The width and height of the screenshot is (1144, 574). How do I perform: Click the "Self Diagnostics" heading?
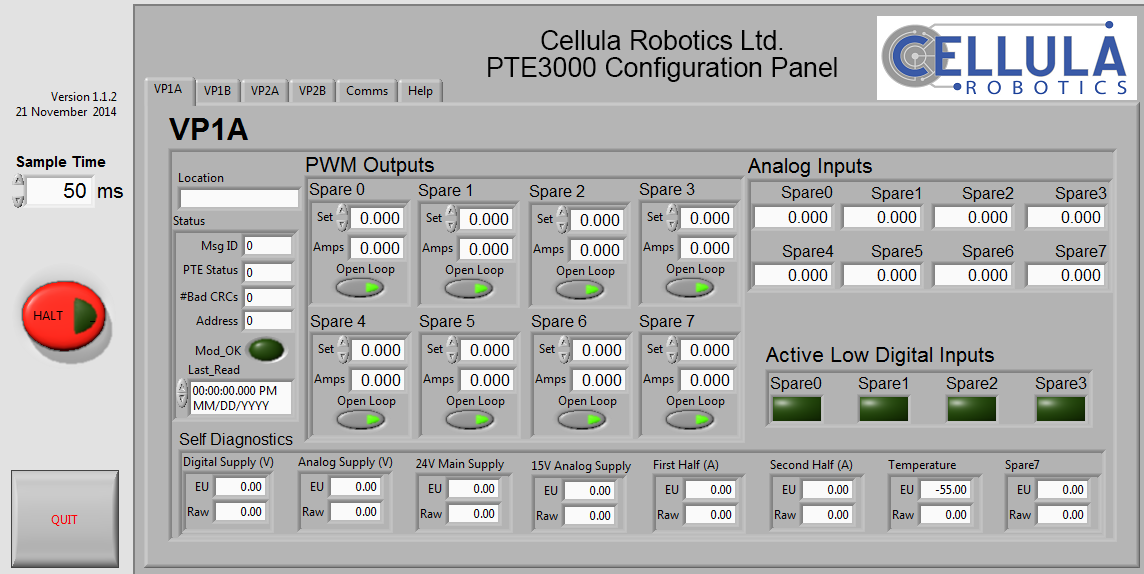click(236, 439)
